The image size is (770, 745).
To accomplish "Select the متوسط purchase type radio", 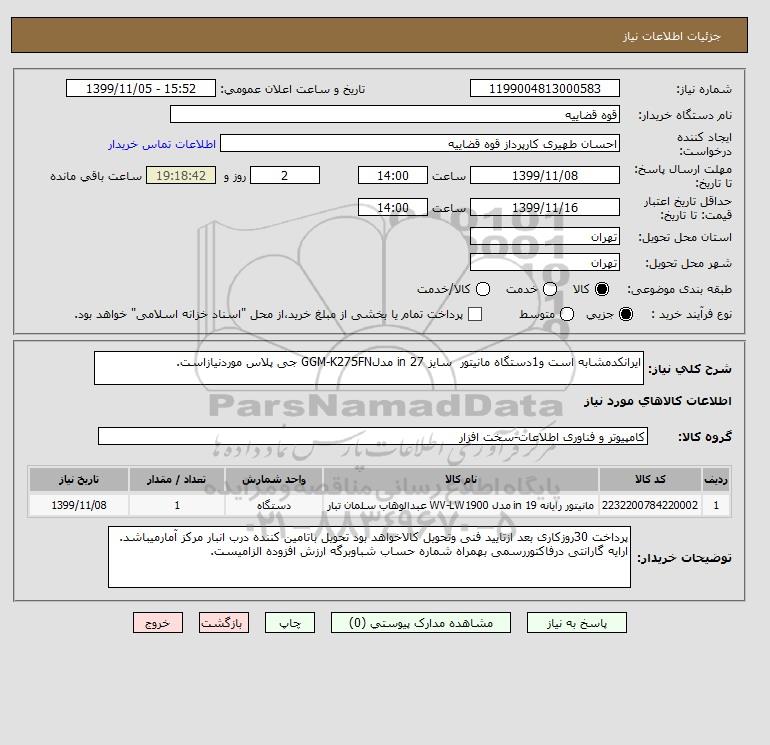I will coord(567,314).
